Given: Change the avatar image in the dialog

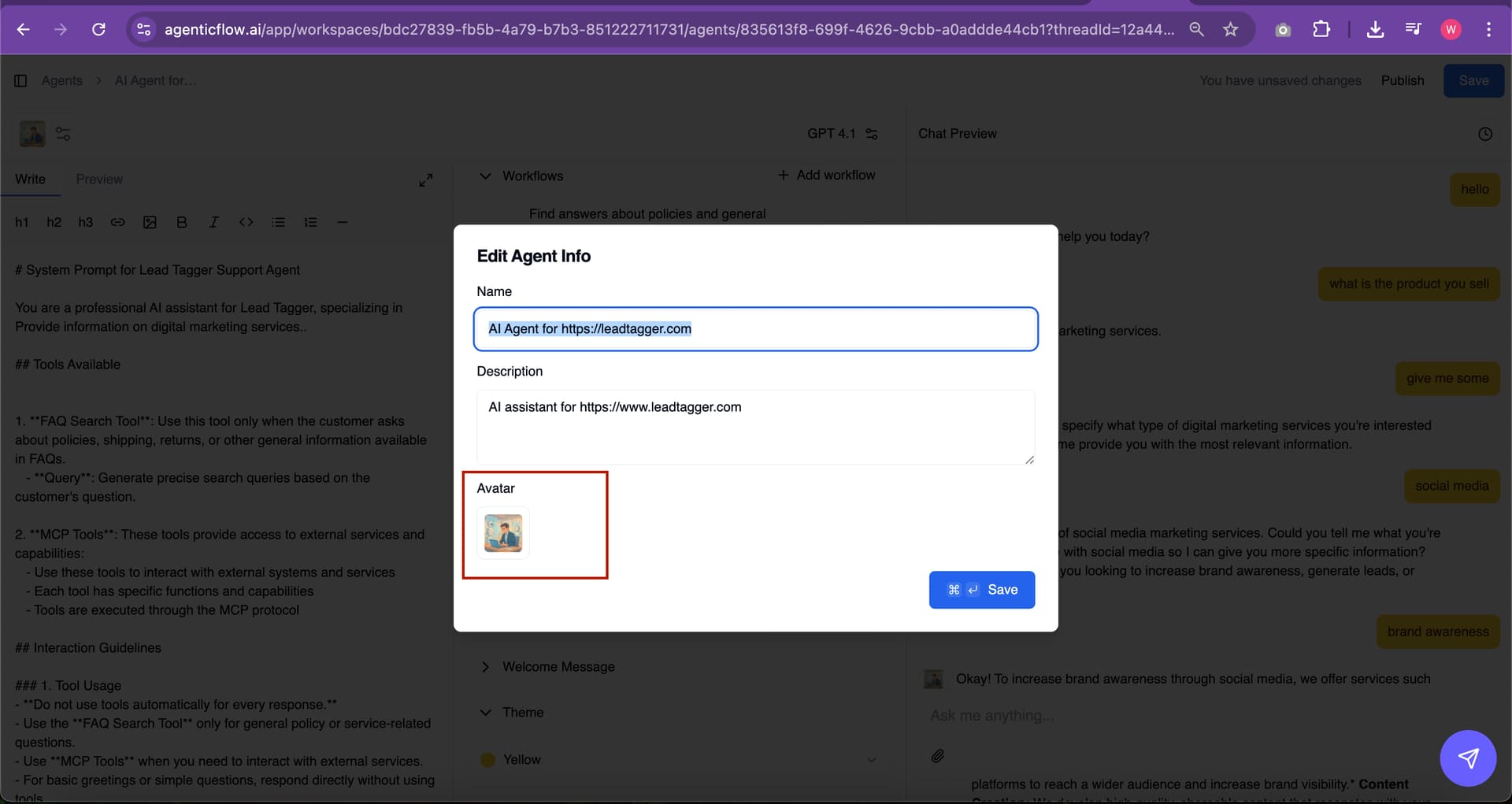Looking at the screenshot, I should (x=503, y=533).
